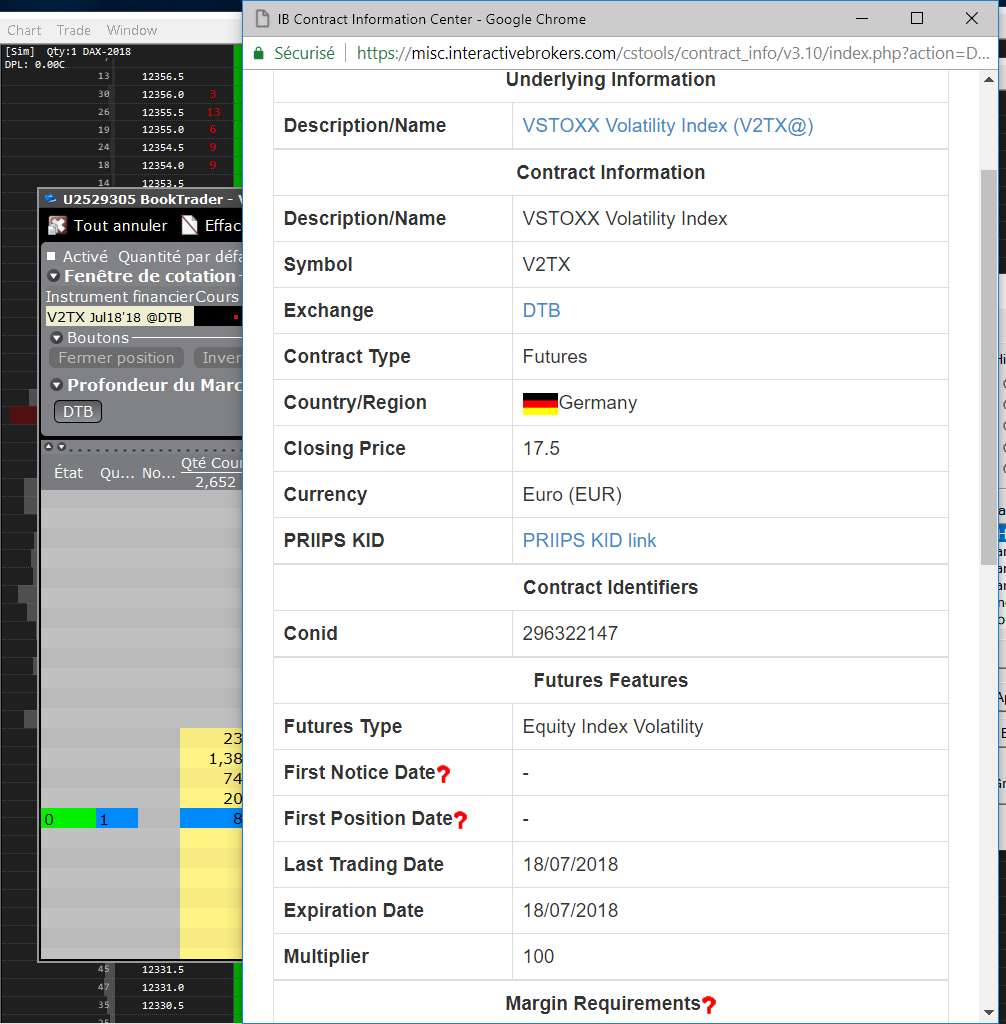1006x1024 pixels.
Task: Click the Tout annuler cancel-all icon
Action: (57, 225)
